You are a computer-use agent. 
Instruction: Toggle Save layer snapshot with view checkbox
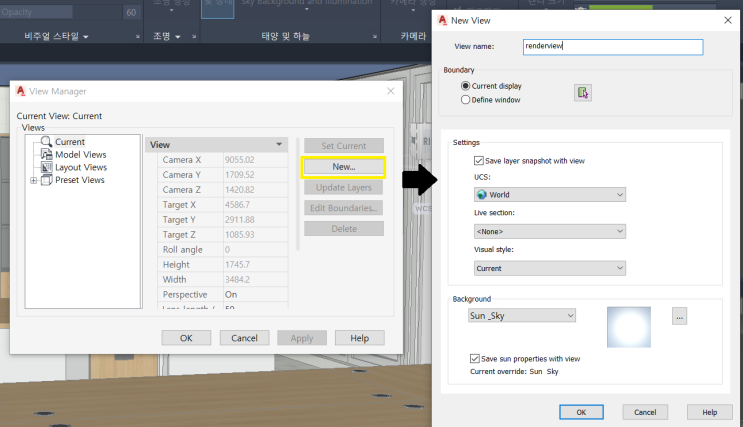479,161
